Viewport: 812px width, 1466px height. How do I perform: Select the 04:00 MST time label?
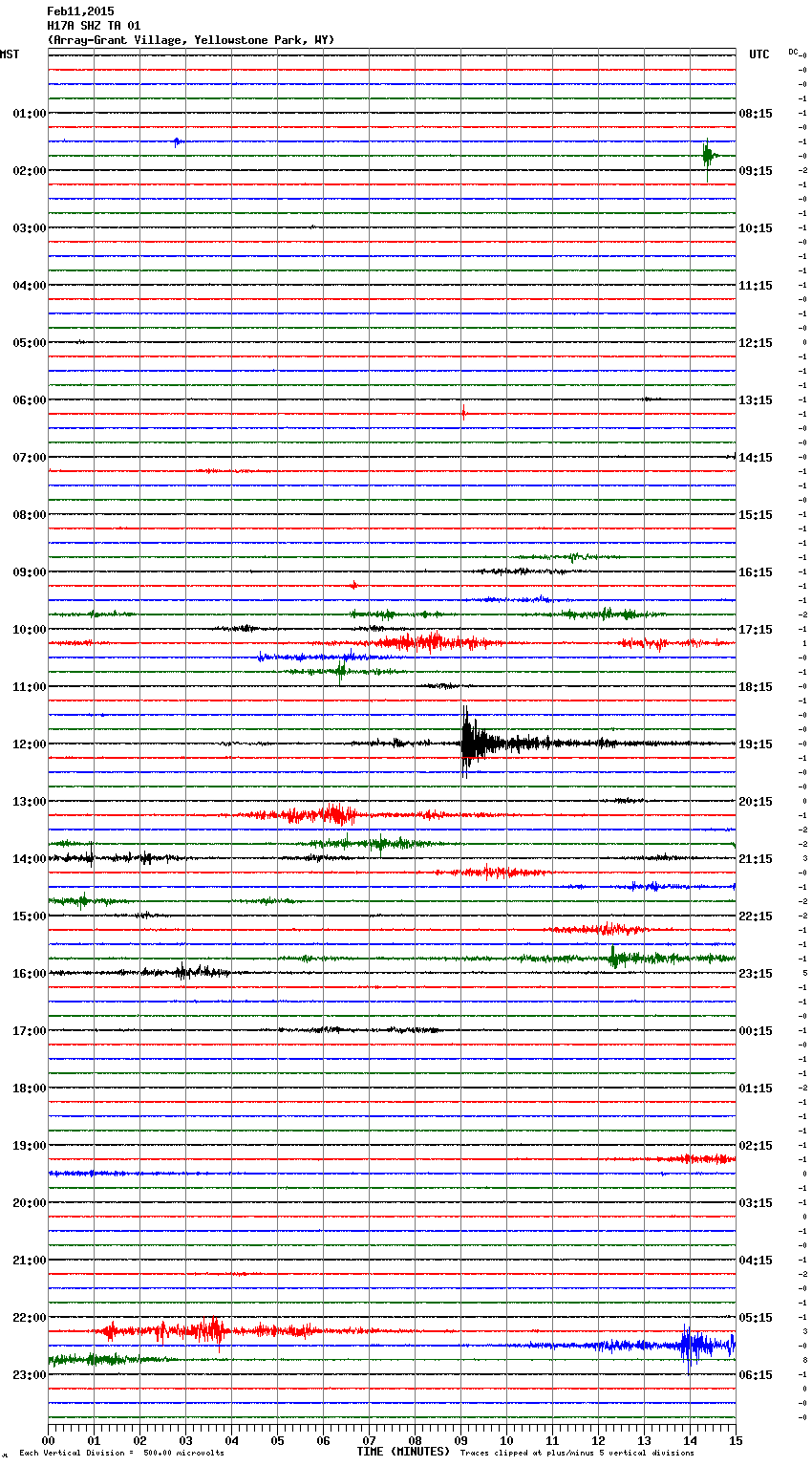(30, 286)
